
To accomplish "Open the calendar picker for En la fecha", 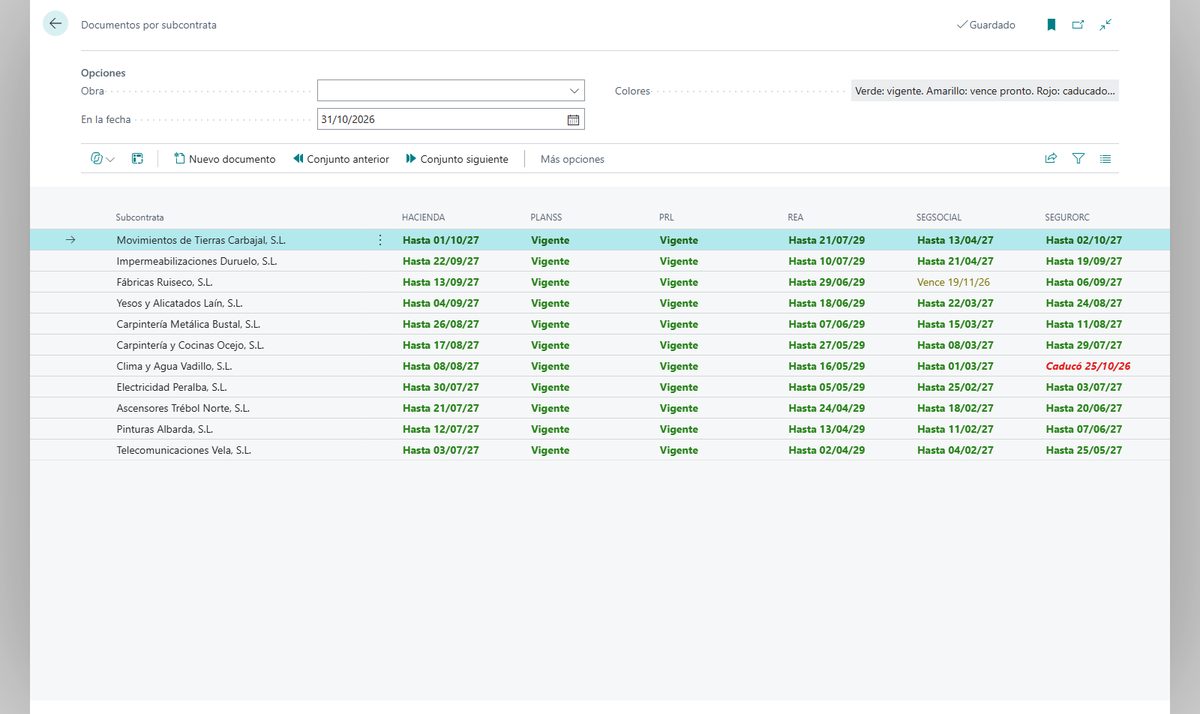I will coord(573,119).
